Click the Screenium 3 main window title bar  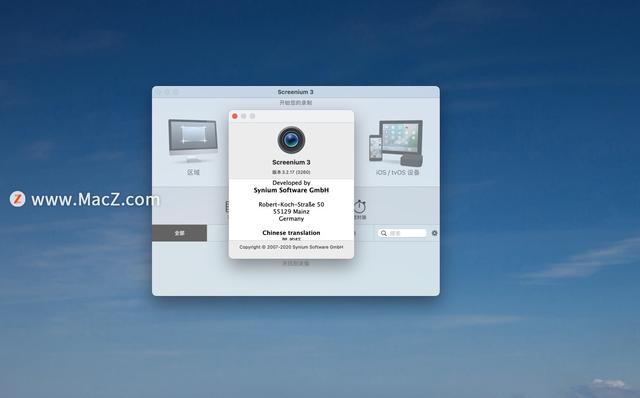point(296,92)
